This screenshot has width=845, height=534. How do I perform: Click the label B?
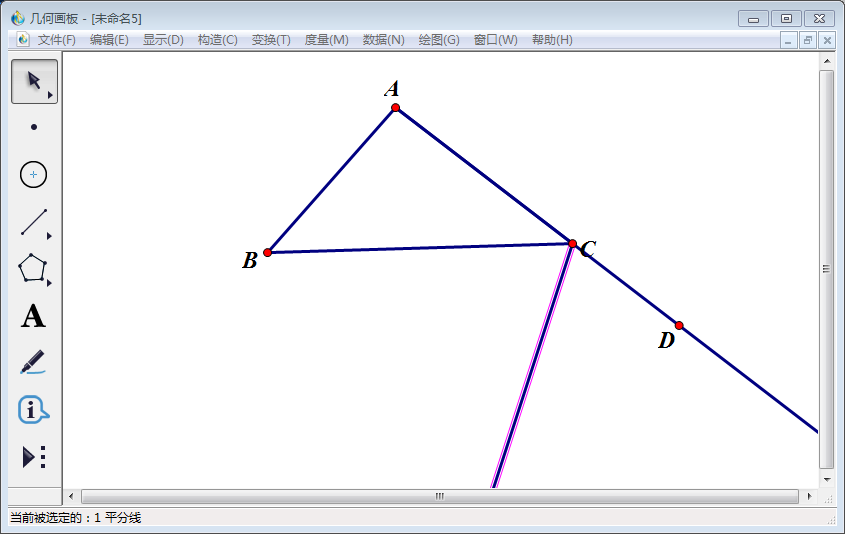250,260
